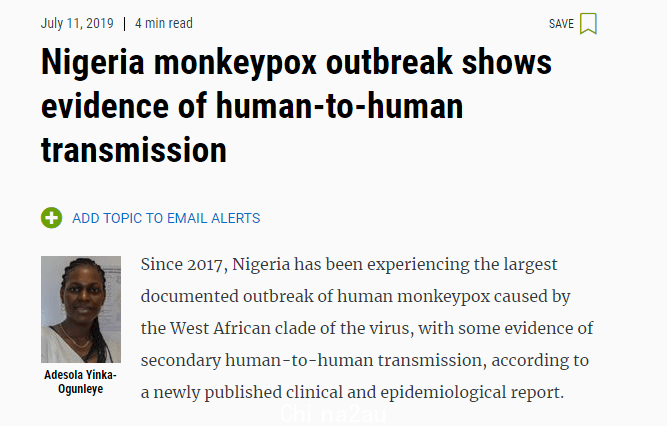The image size is (667, 426).
Task: Click 'a newly published' in the last line
Action: click(211, 392)
